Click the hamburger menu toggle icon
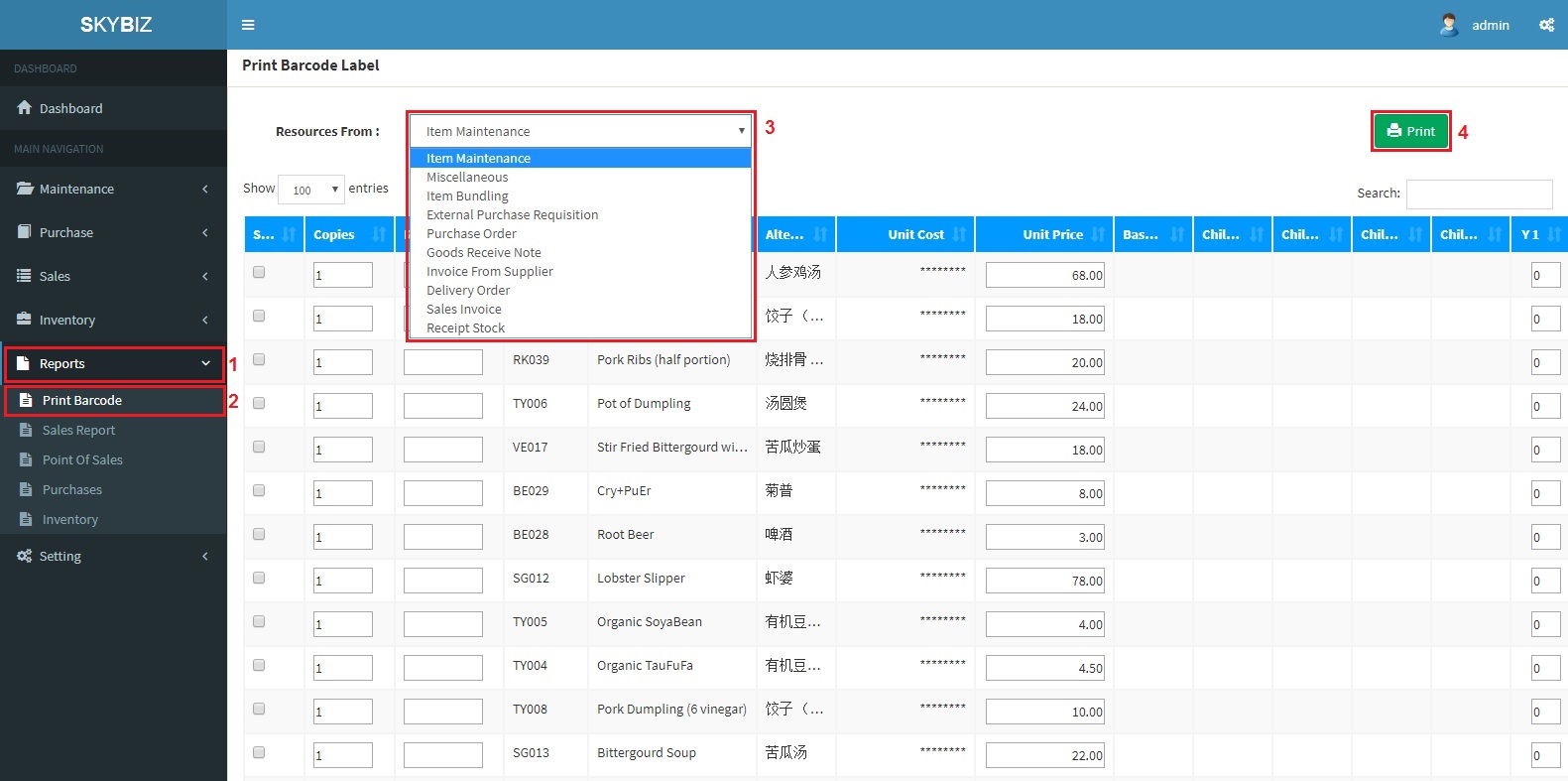1568x781 pixels. pyautogui.click(x=248, y=25)
